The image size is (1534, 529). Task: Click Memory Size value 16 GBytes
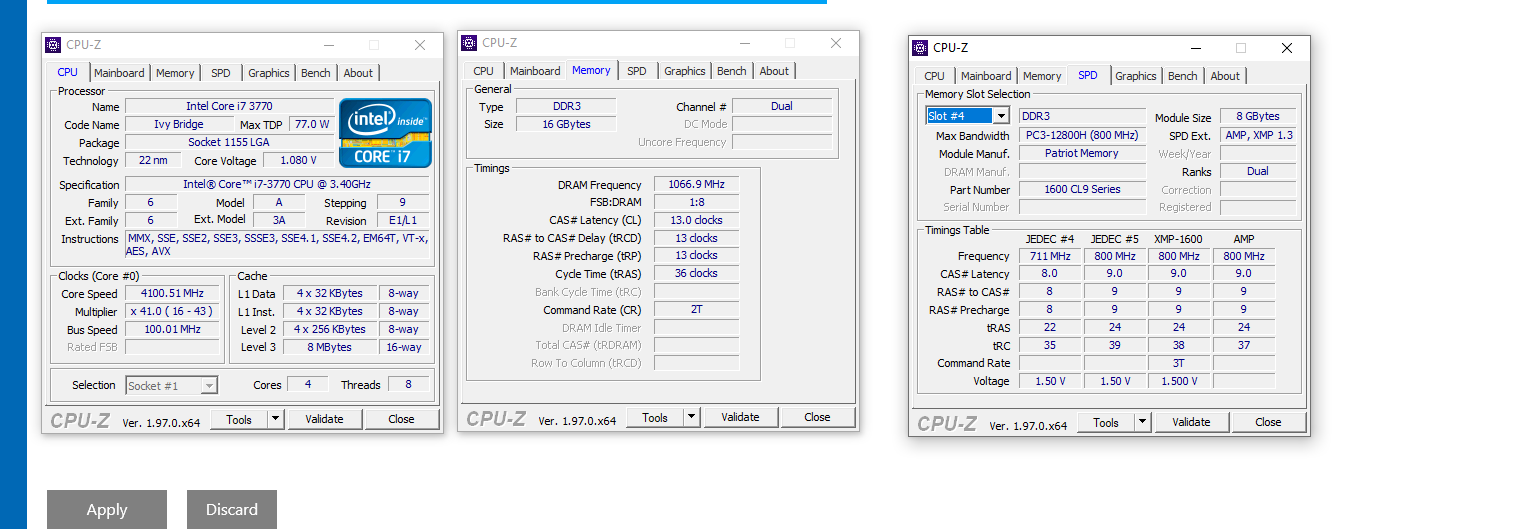pos(566,124)
